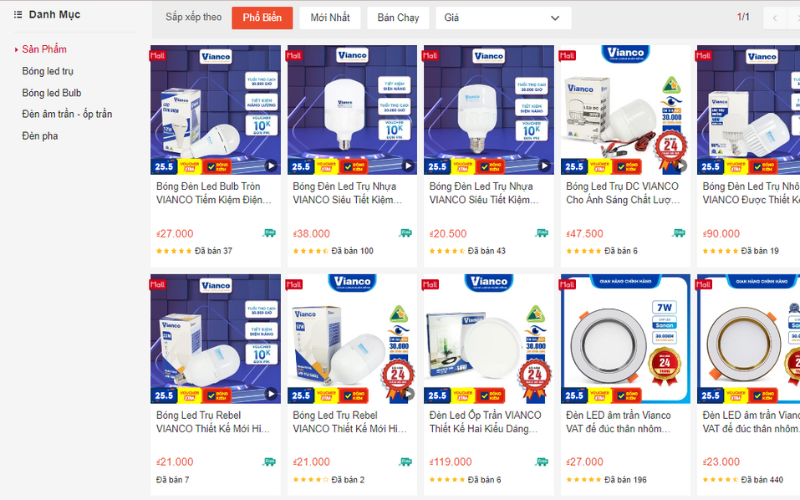800x500 pixels.
Task: Click free shipping truck icon beside ₫47.500
Action: pos(679,233)
